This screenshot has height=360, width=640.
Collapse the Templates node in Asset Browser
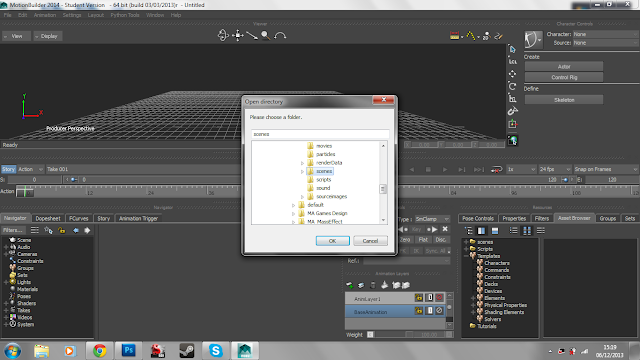coord(466,256)
